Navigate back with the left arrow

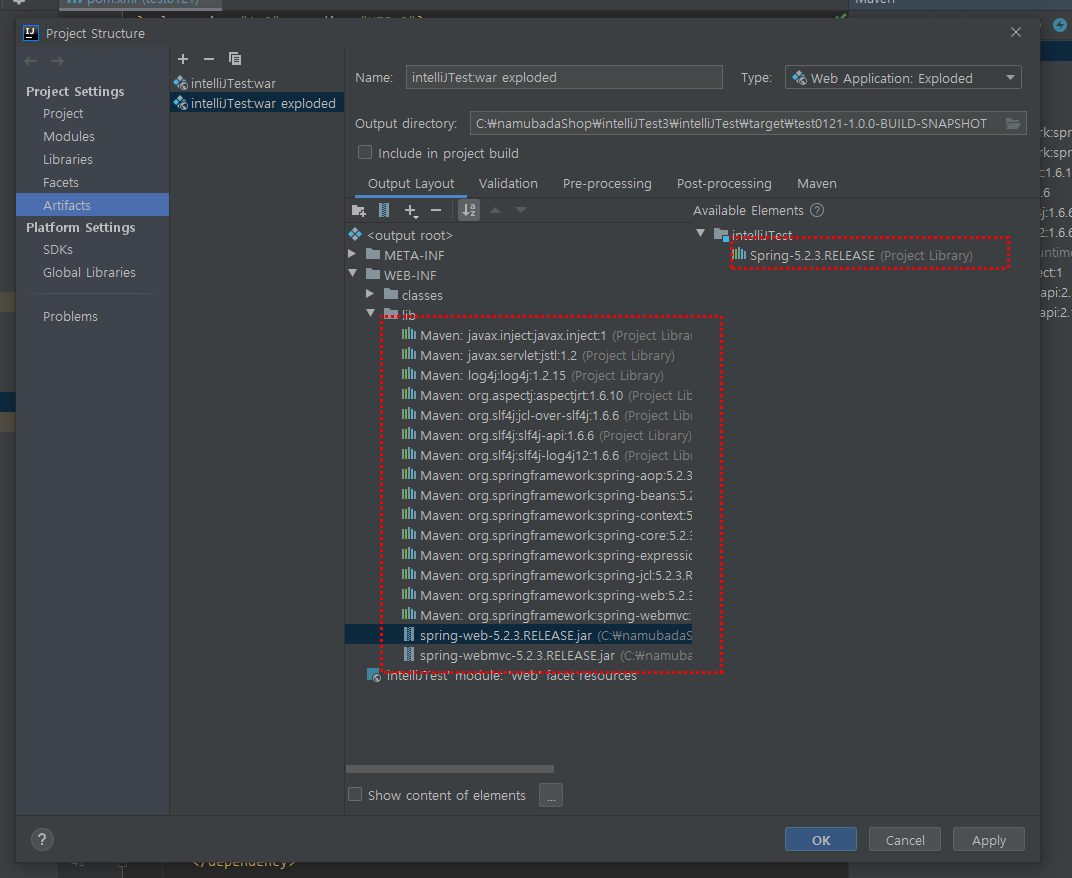[x=31, y=61]
